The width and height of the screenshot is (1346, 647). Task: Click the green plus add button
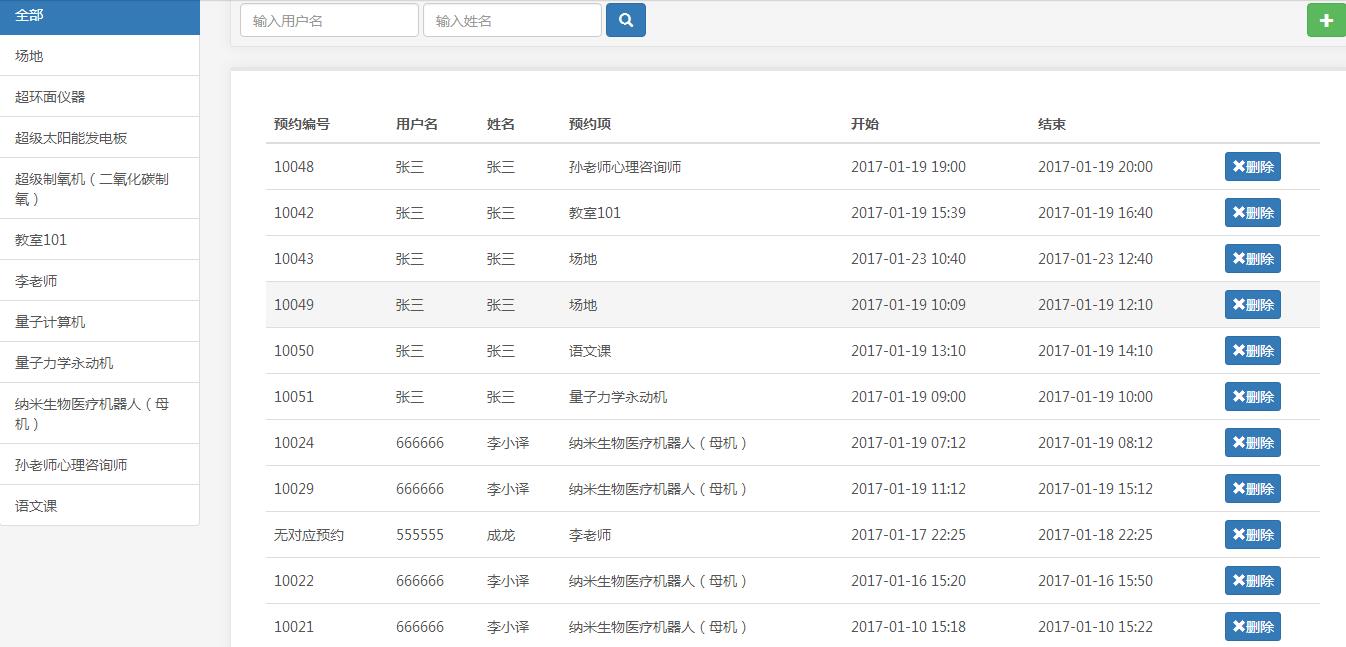point(1326,20)
